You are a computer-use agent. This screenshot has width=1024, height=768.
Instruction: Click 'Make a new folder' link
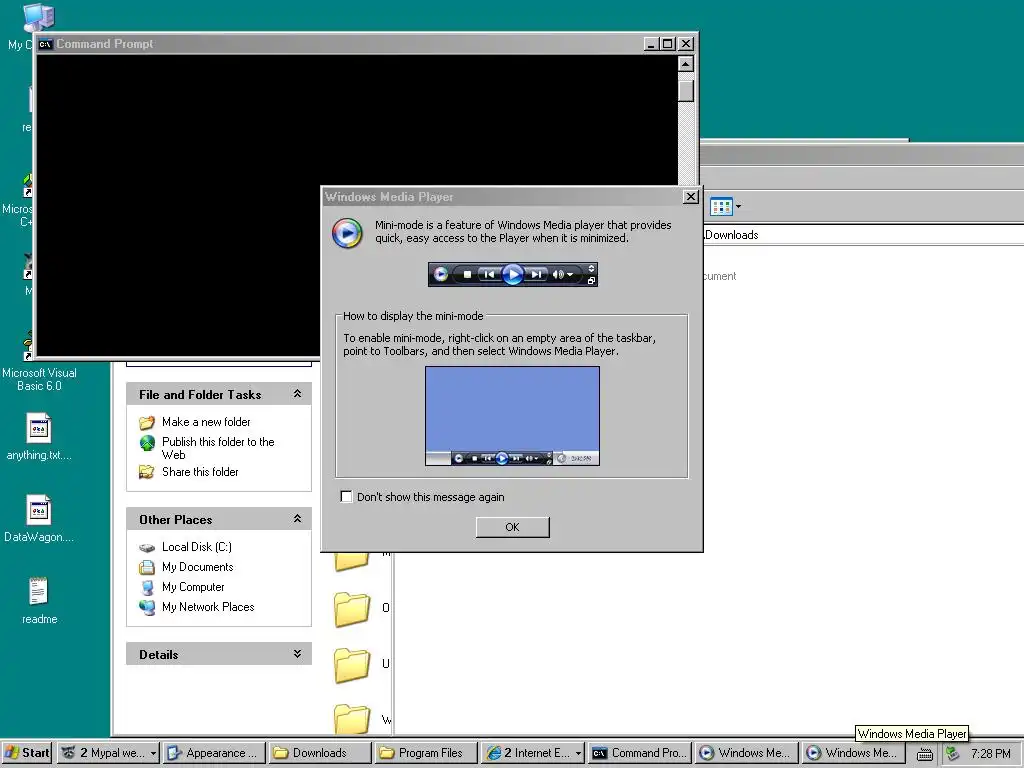pyautogui.click(x=206, y=422)
